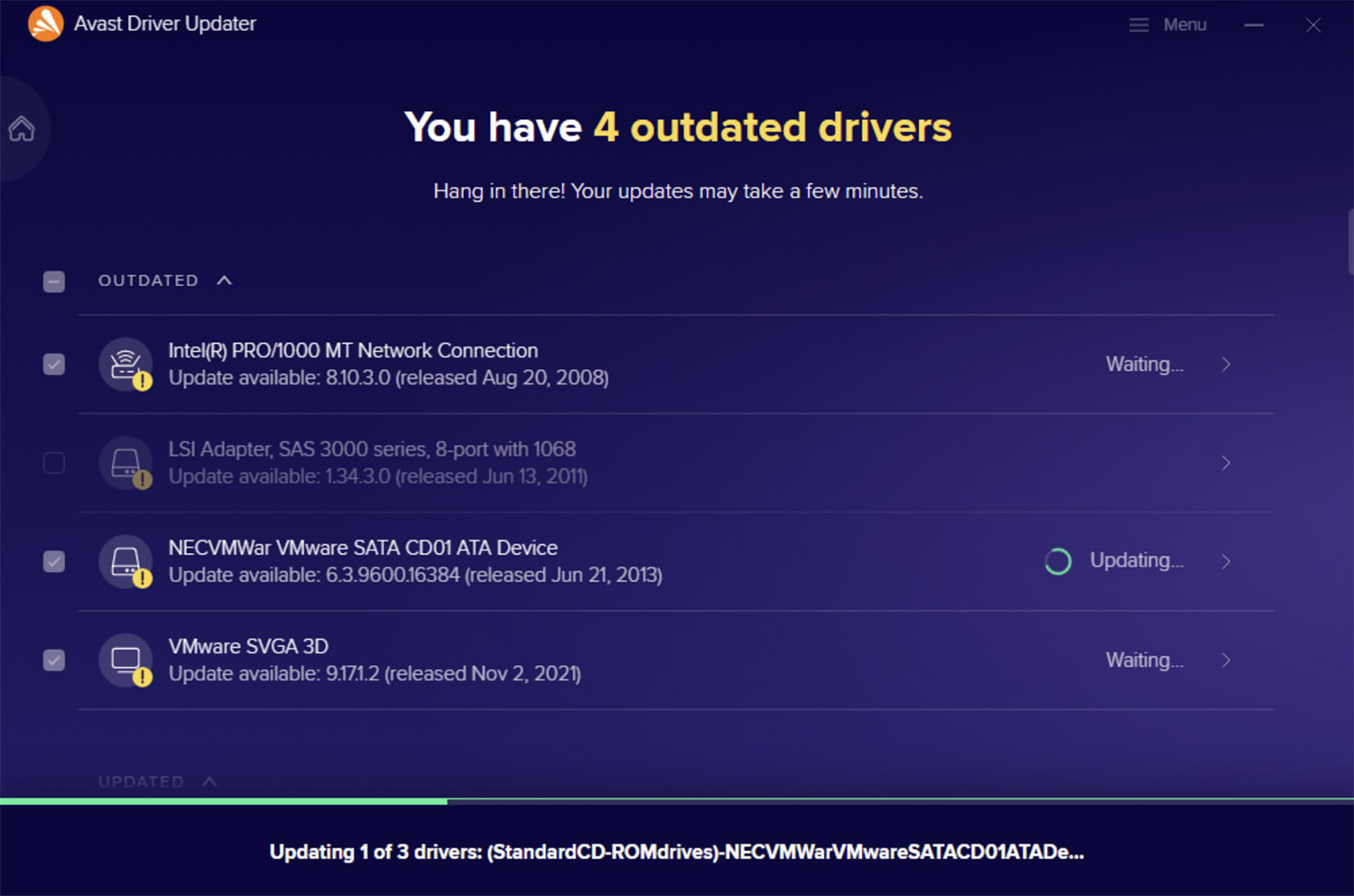Uncheck the VMware SVGA 3D checkbox
The height and width of the screenshot is (896, 1354).
[x=54, y=660]
